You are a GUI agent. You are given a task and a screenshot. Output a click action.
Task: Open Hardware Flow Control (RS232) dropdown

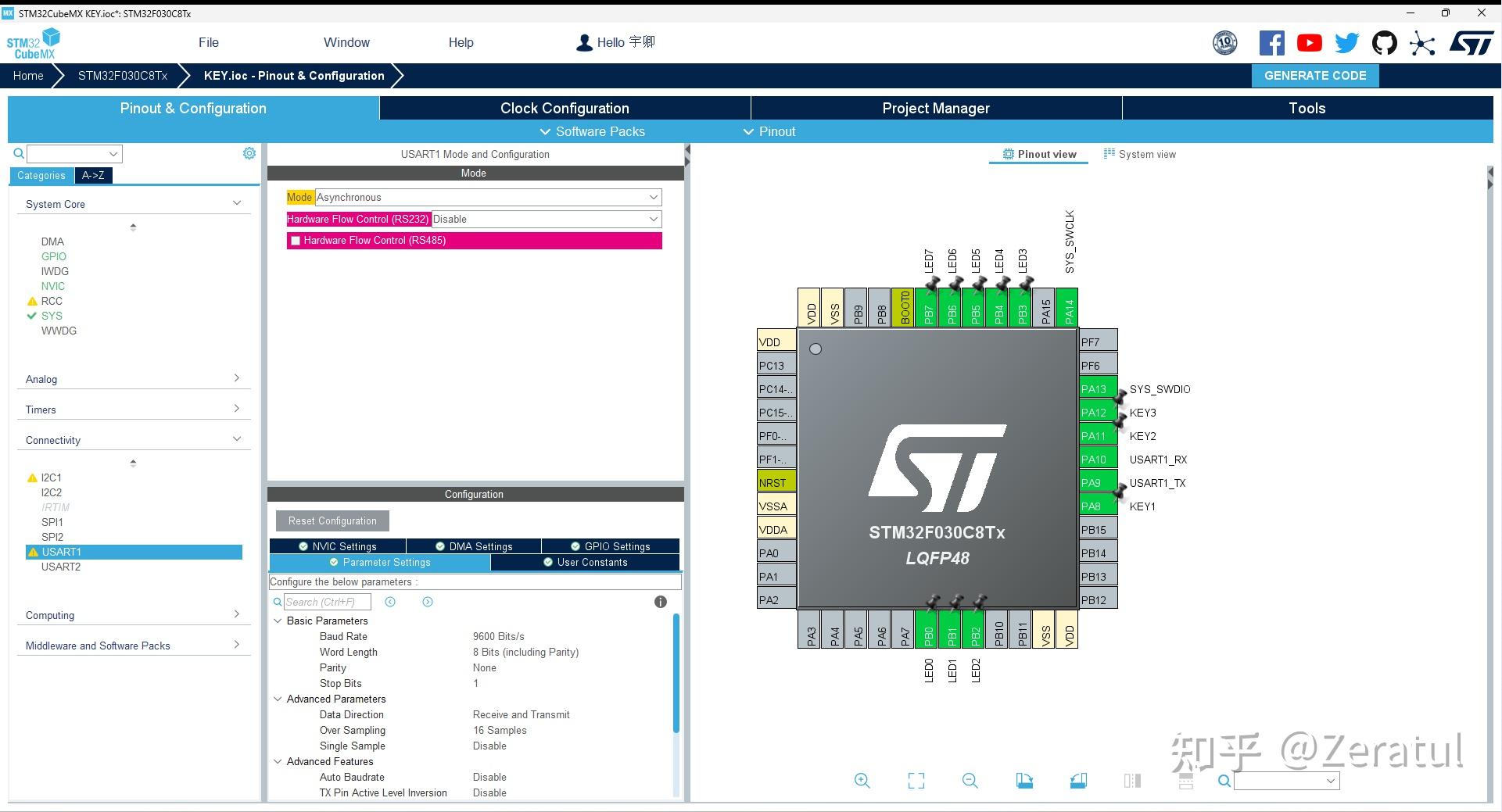pos(546,220)
